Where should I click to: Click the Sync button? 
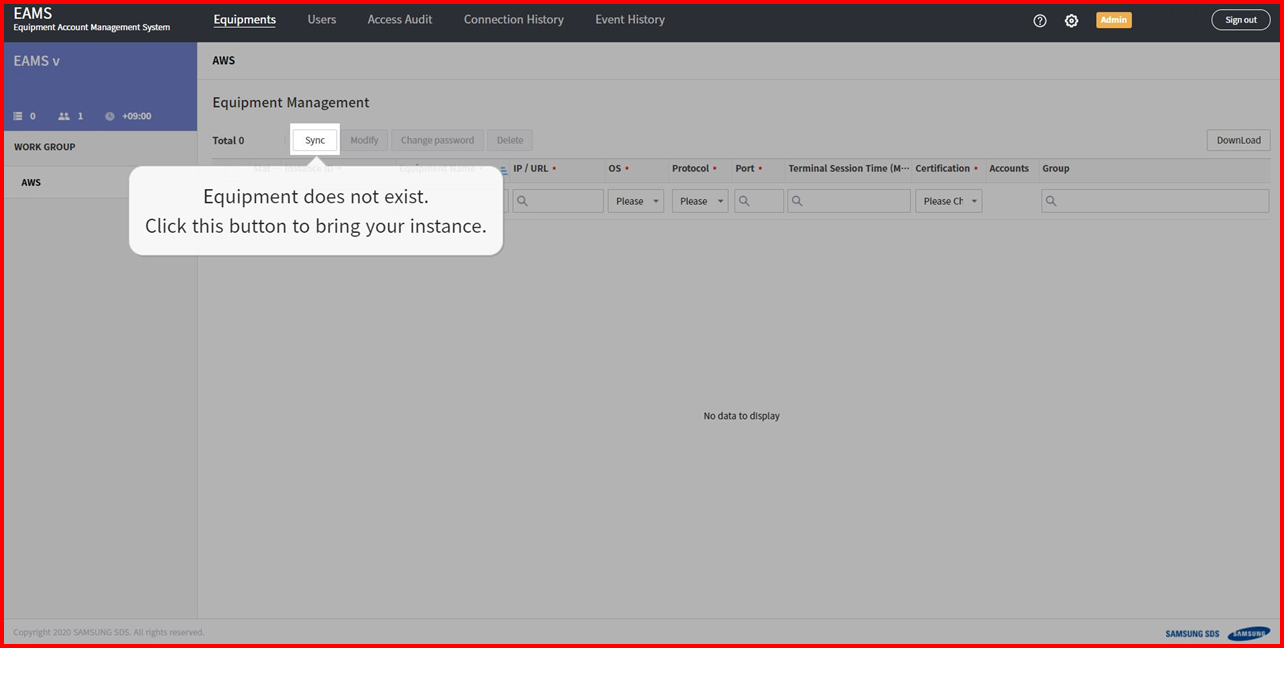pyautogui.click(x=315, y=140)
